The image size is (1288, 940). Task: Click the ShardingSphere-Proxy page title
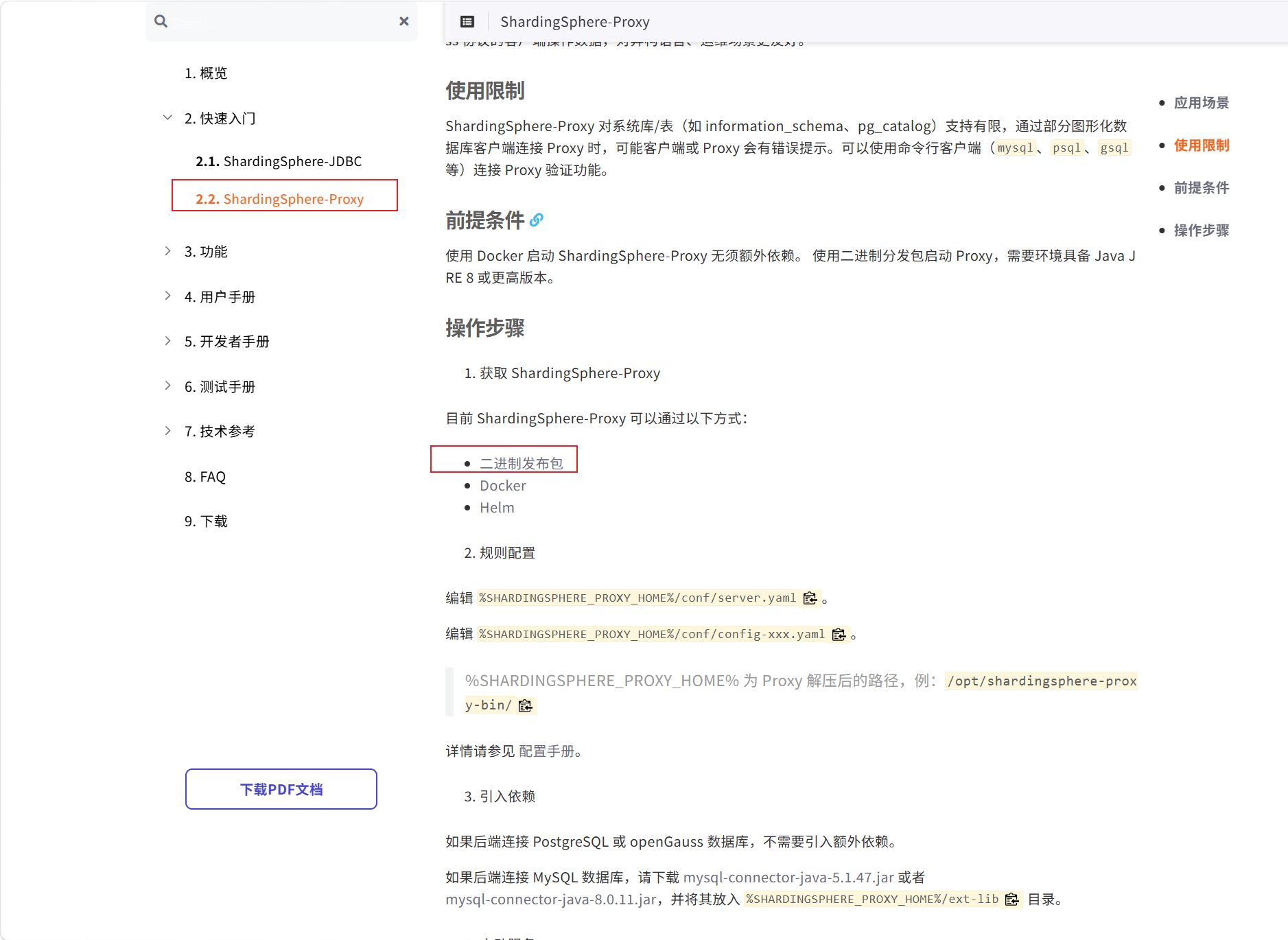point(575,22)
